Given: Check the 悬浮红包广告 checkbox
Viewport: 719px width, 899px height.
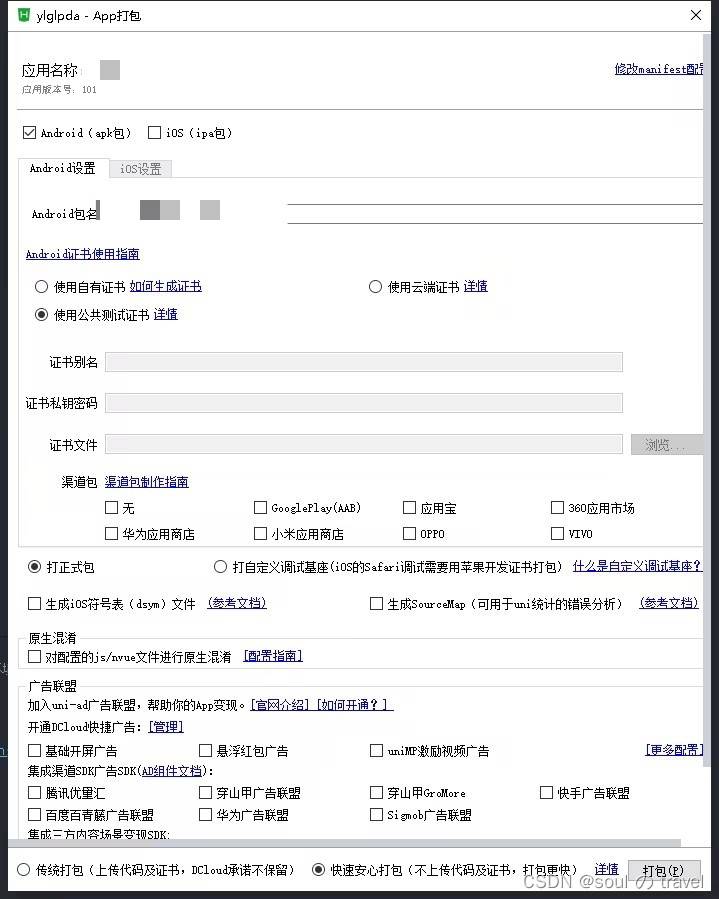Looking at the screenshot, I should click(205, 751).
